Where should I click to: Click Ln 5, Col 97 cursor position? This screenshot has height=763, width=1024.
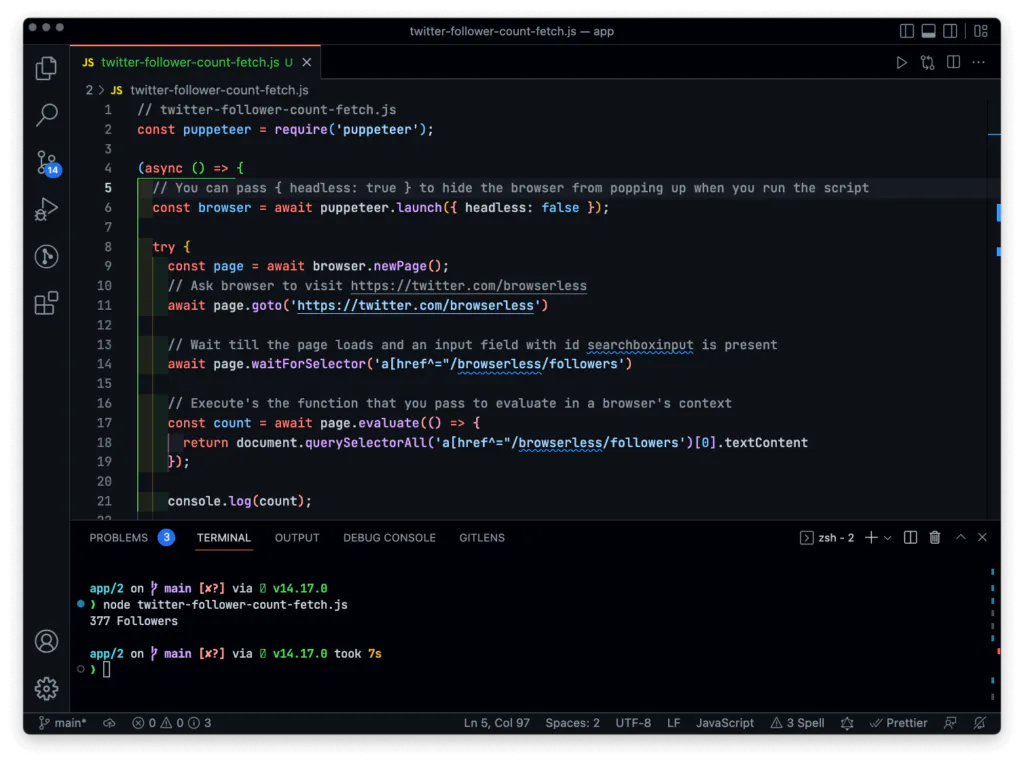coord(496,722)
